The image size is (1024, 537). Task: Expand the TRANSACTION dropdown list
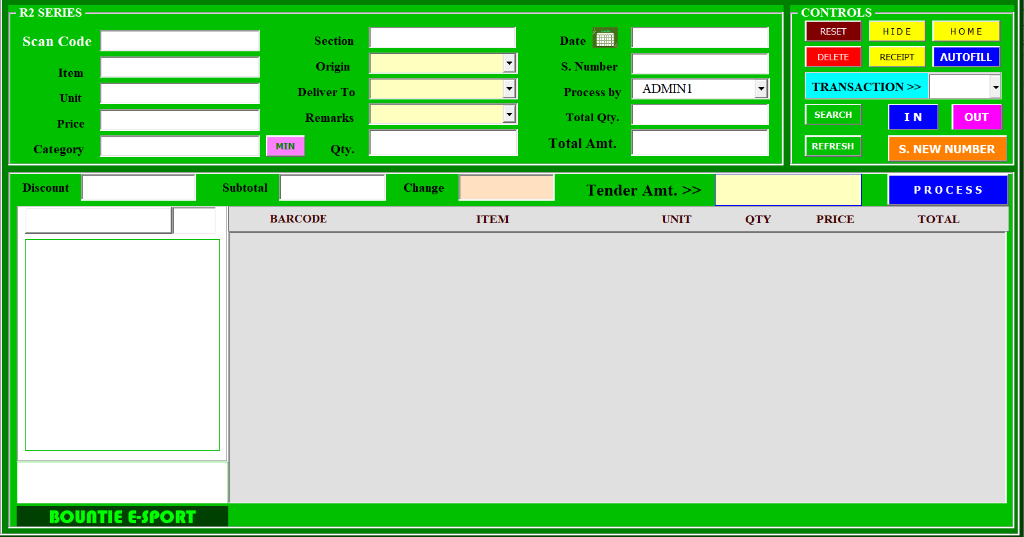tap(995, 86)
